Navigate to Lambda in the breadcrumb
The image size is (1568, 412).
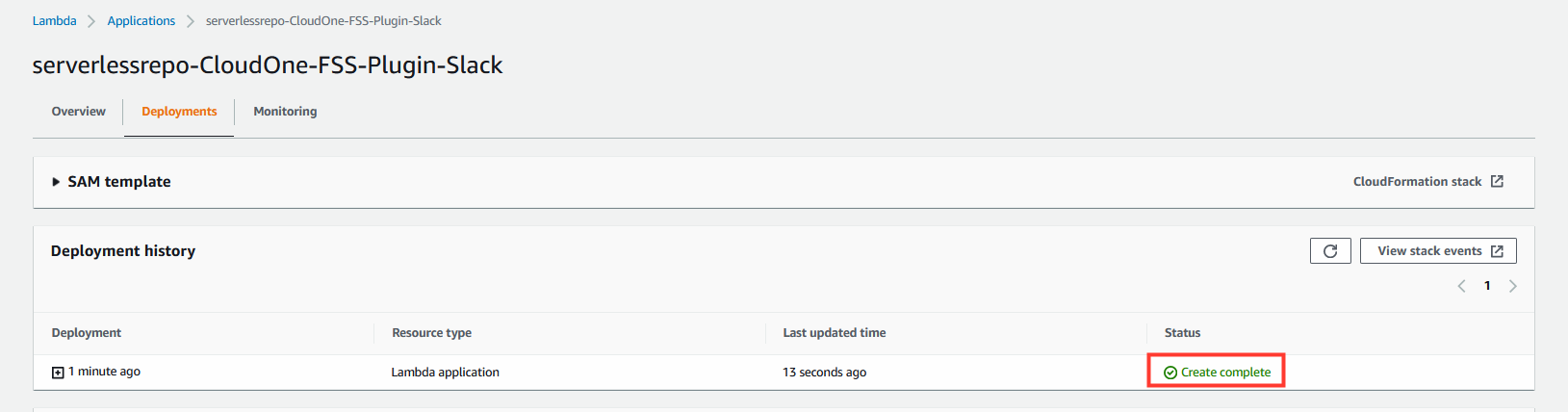[x=54, y=20]
